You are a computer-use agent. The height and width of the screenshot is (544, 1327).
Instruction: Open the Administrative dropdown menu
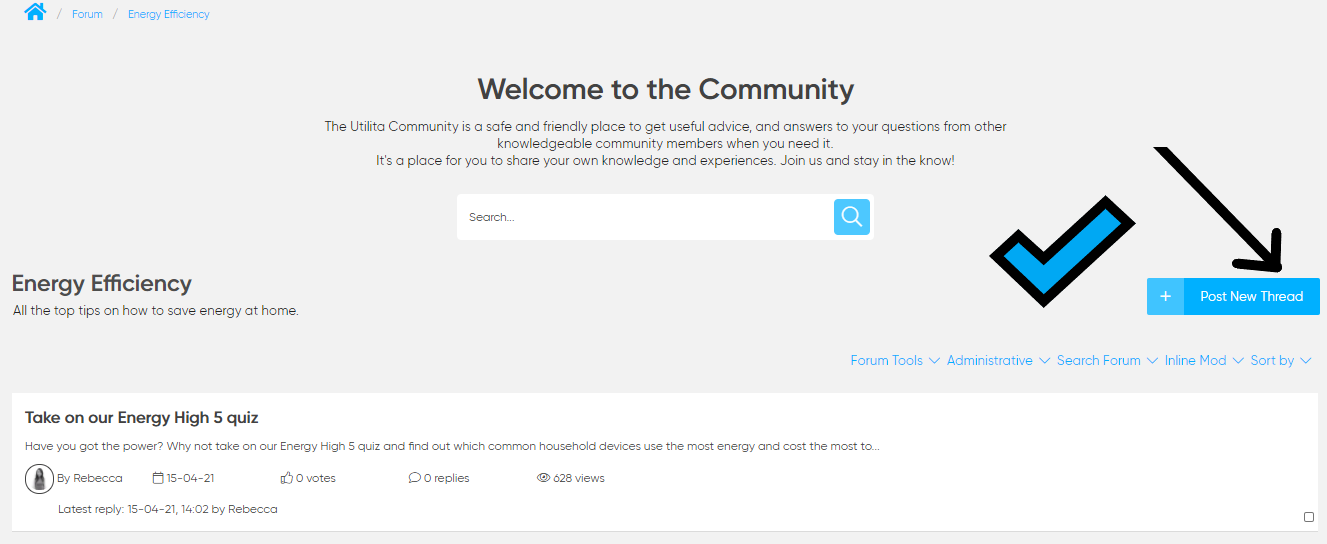(997, 361)
